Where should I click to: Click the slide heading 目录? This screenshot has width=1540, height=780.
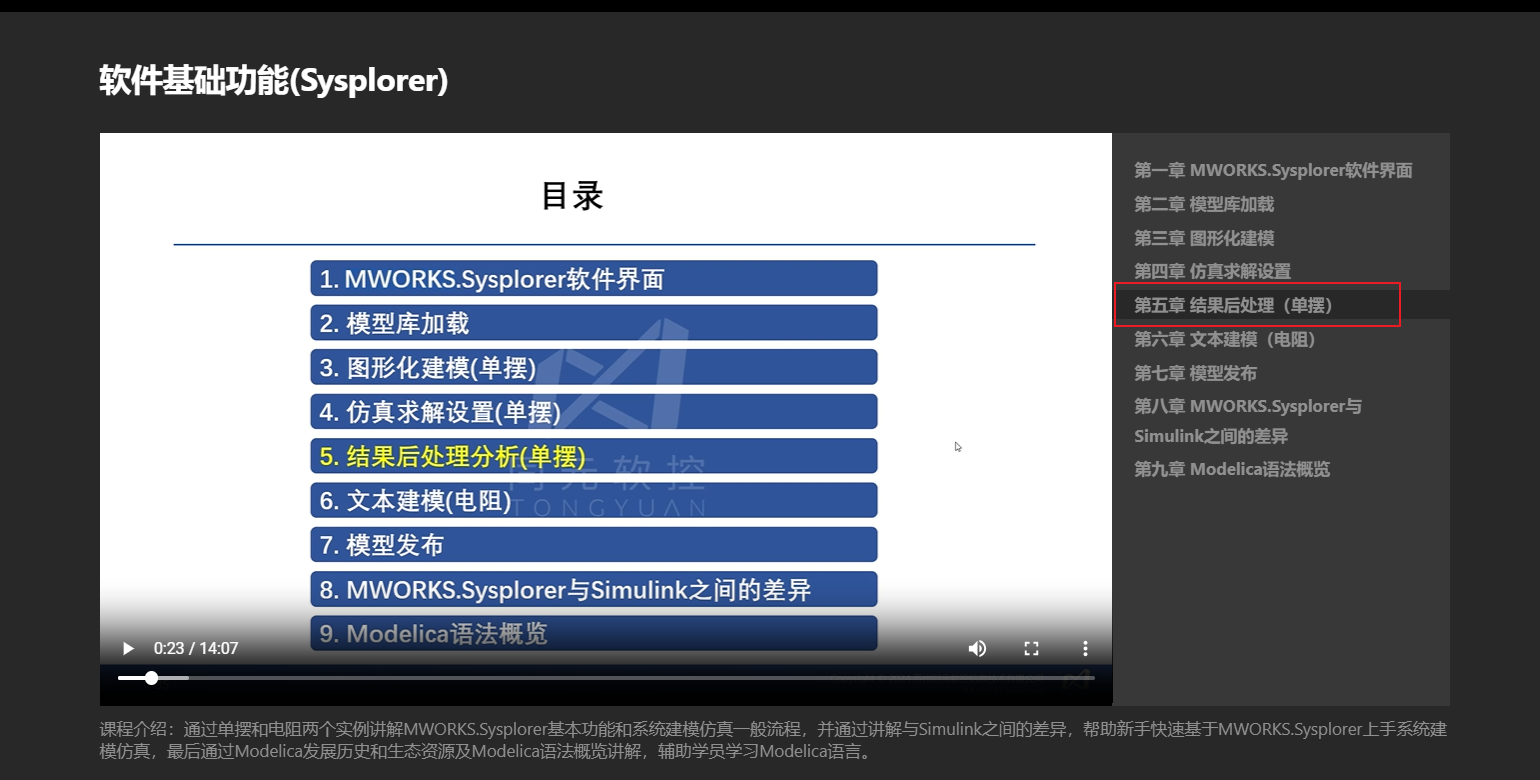tap(572, 196)
